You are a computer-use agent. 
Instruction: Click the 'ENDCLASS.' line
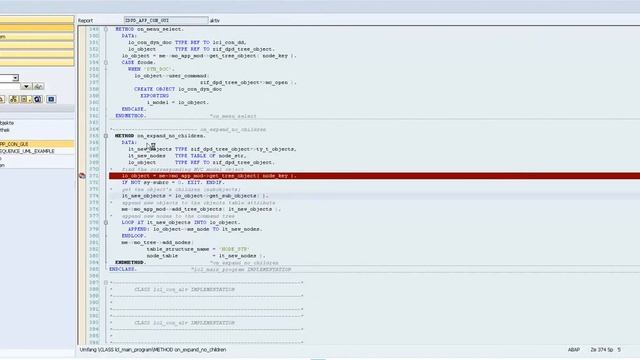tap(123, 269)
